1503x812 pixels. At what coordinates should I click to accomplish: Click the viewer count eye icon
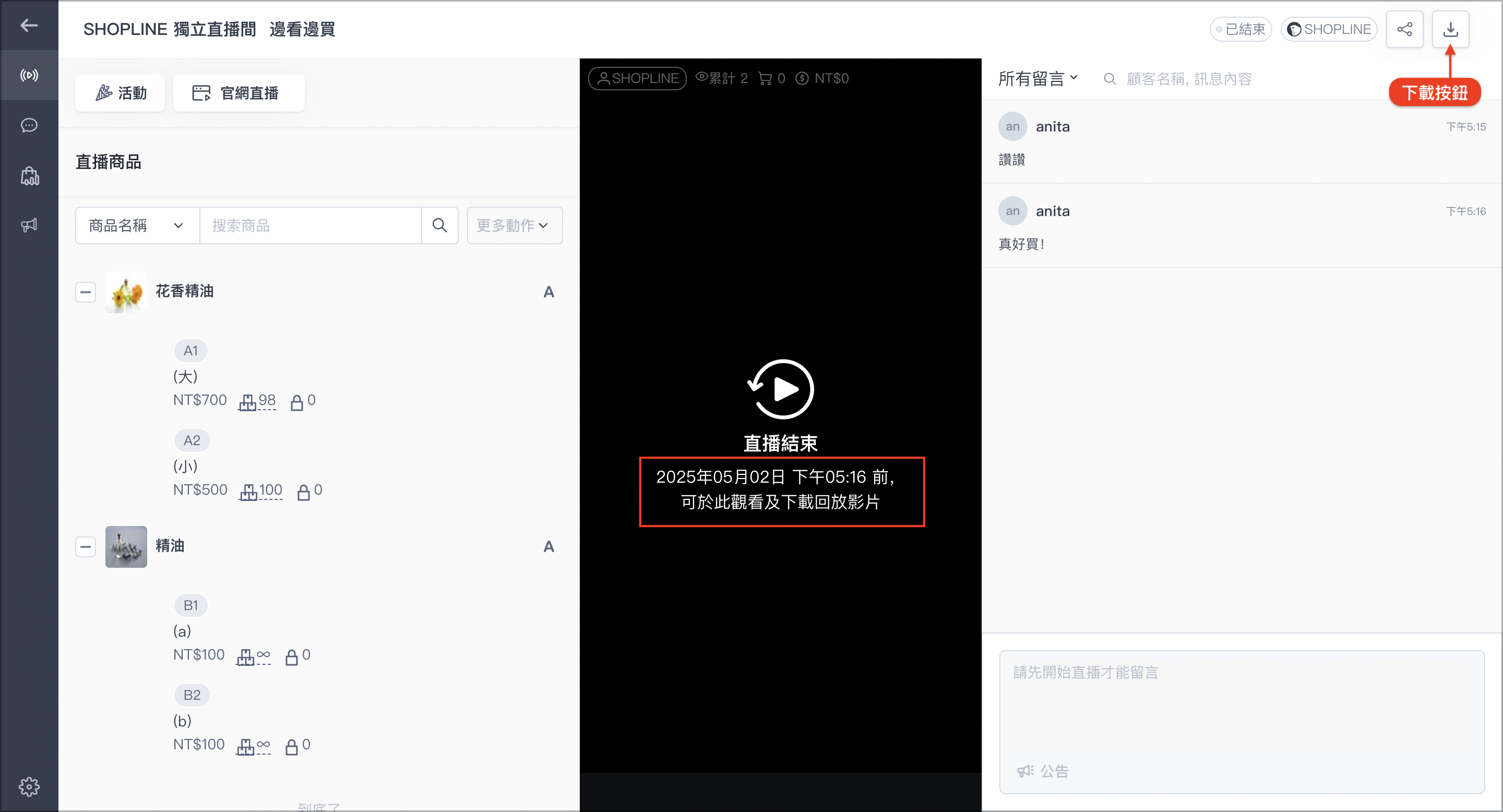point(701,77)
